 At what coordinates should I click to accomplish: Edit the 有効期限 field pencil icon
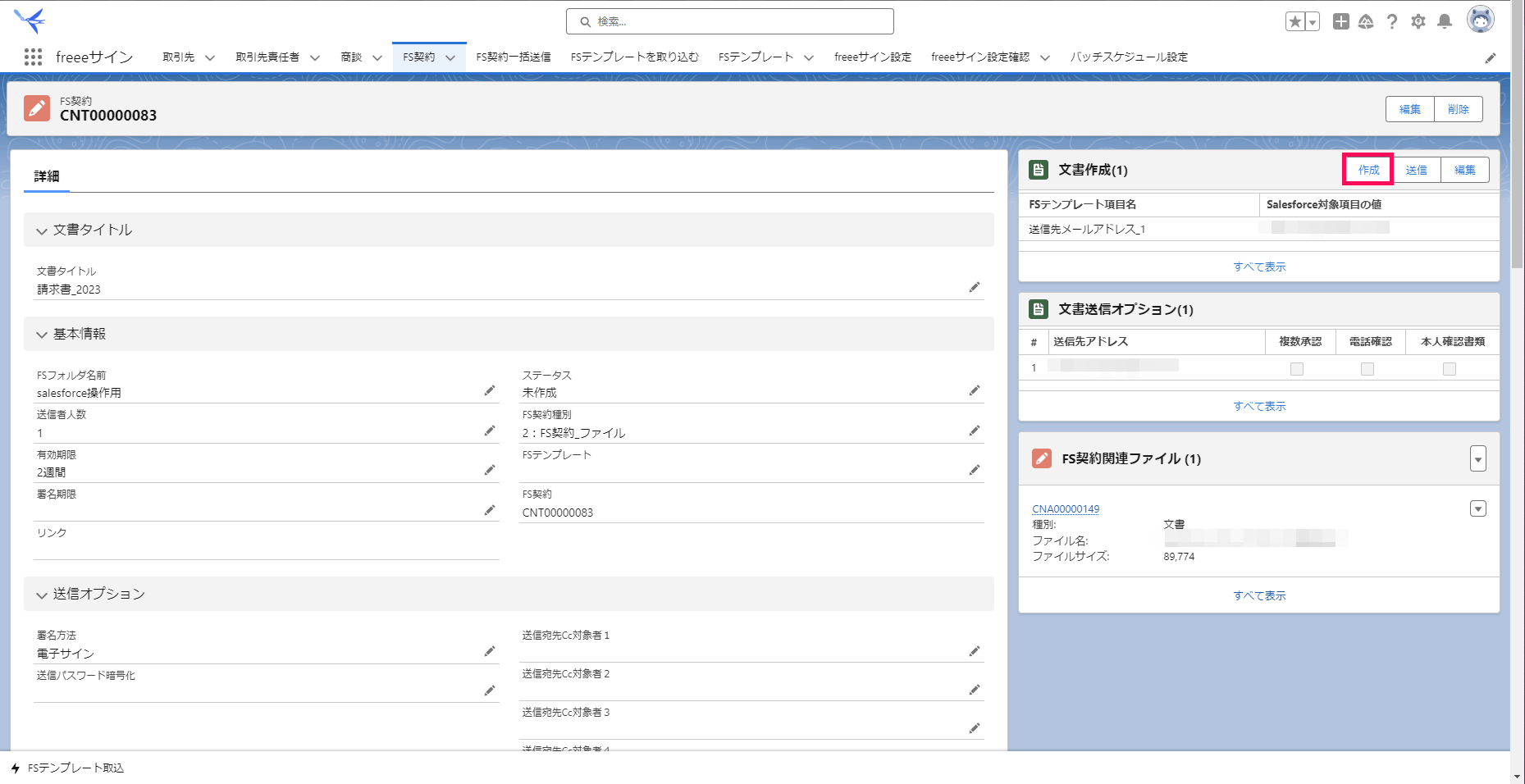(x=490, y=470)
